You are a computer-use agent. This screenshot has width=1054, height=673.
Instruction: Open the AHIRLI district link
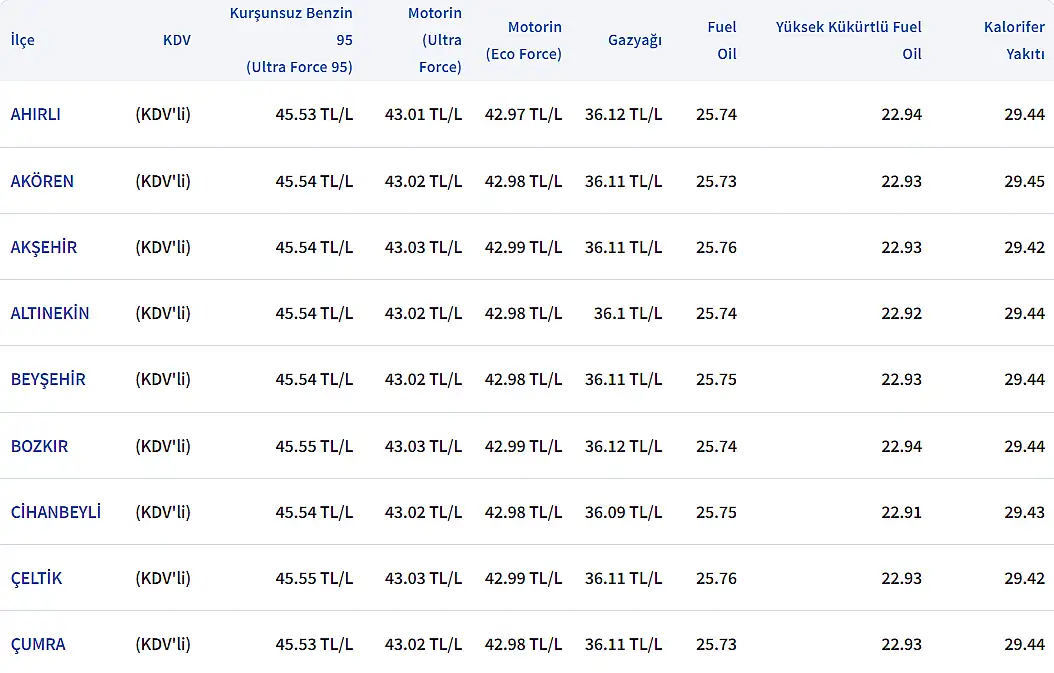click(x=35, y=114)
